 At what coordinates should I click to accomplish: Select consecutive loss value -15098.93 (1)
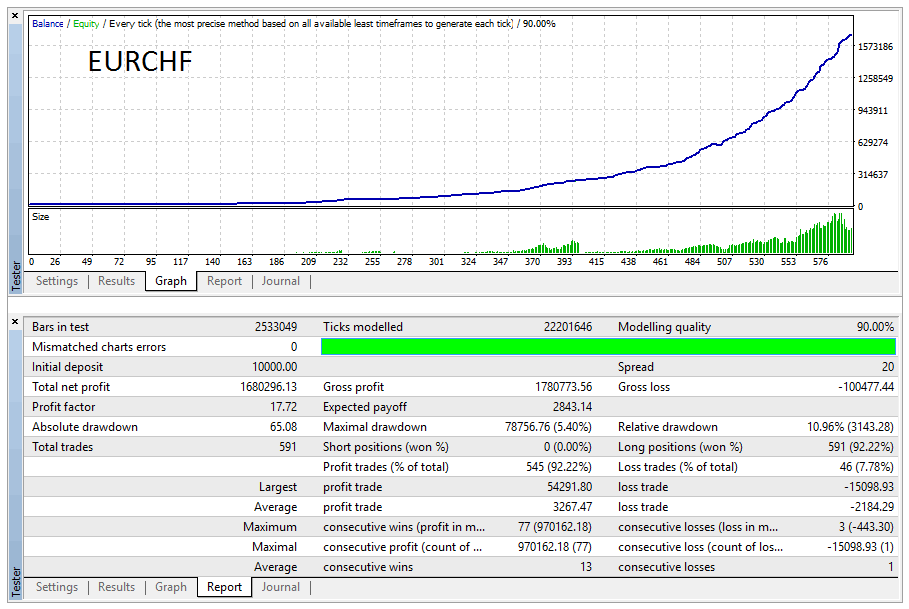pos(860,547)
